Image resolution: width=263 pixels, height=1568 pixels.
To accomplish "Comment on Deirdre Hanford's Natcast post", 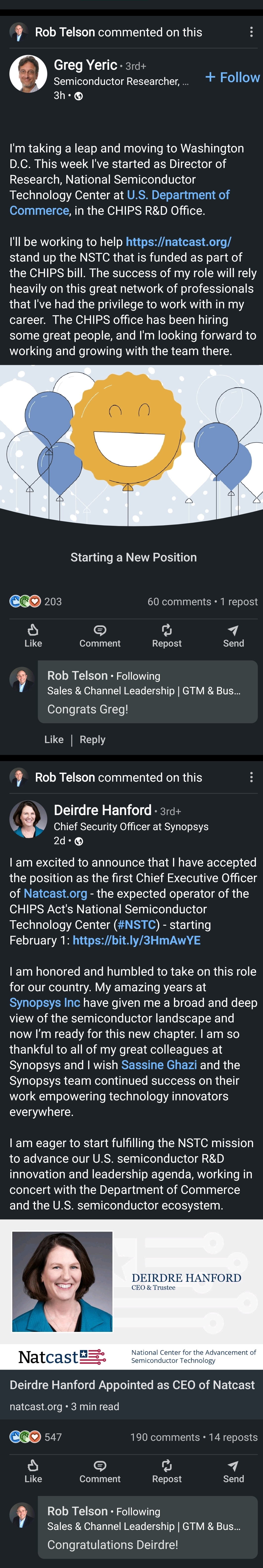I will [100, 1471].
